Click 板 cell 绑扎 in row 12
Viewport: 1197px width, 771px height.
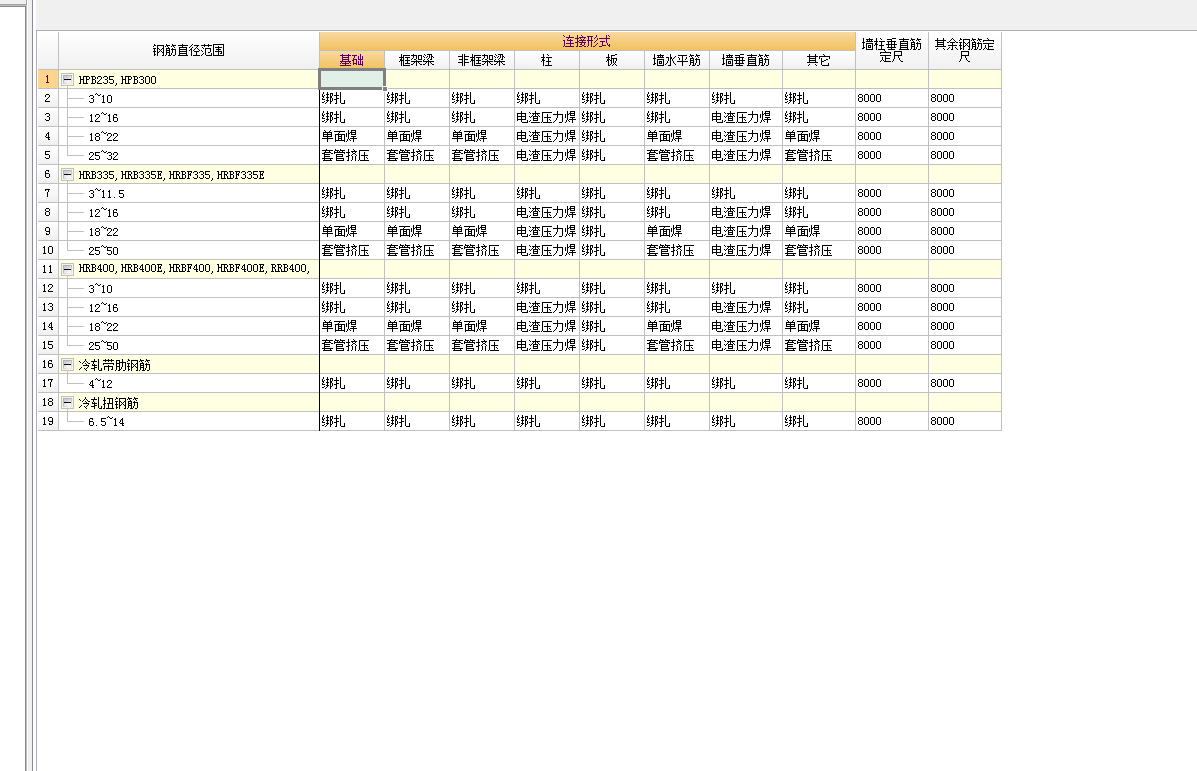pyautogui.click(x=611, y=289)
